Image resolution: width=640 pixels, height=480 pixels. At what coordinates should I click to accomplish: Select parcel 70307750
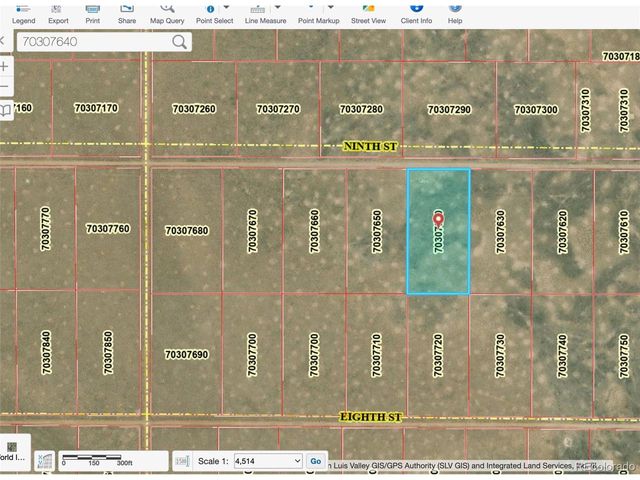coord(624,356)
